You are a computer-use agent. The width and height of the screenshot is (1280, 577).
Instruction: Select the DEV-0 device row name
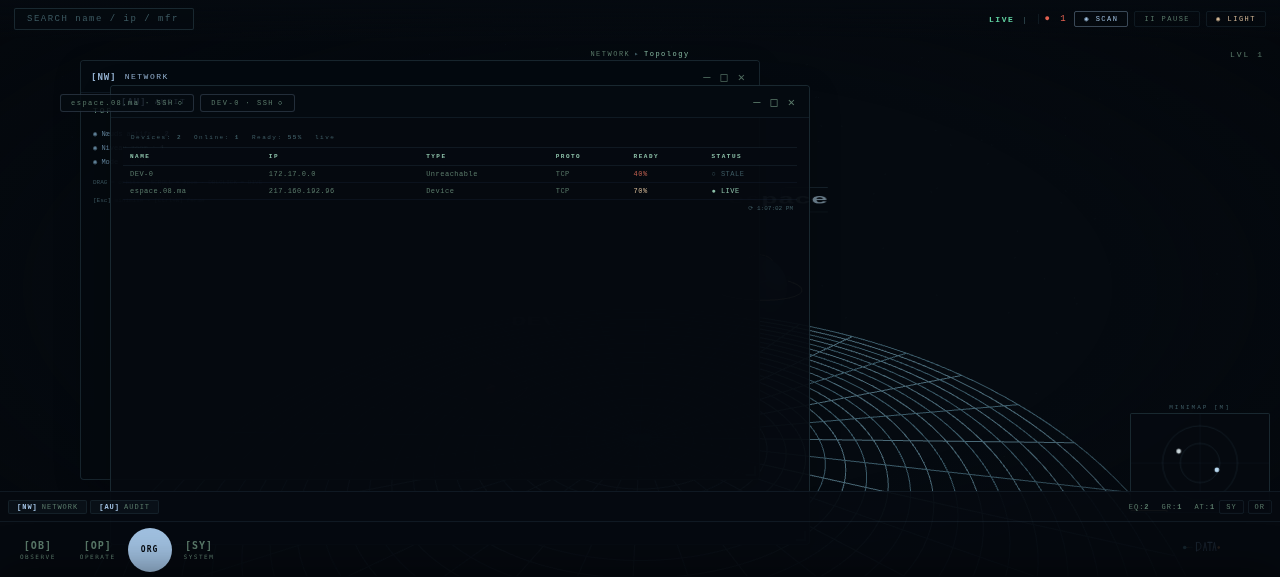click(x=141, y=174)
